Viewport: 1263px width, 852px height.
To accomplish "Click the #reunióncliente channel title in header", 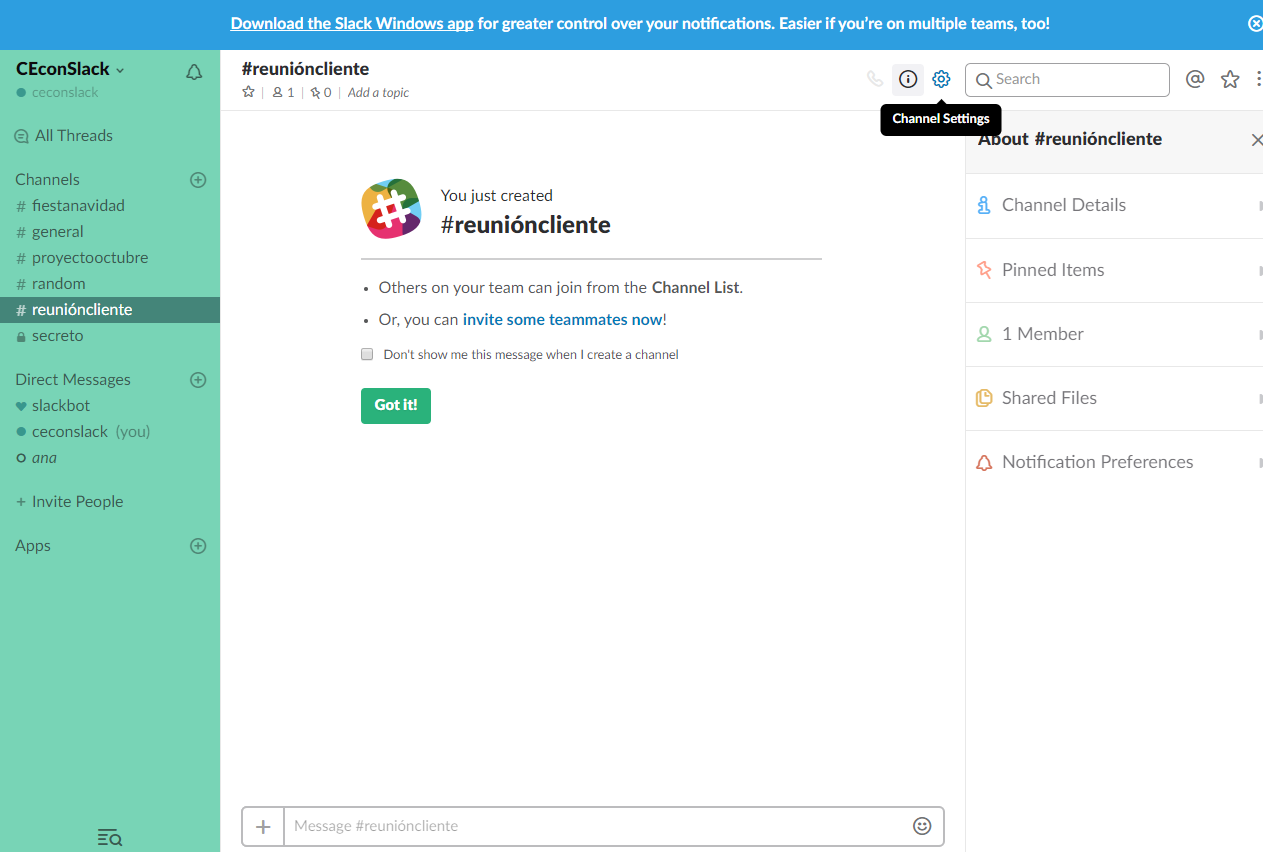I will [x=305, y=69].
